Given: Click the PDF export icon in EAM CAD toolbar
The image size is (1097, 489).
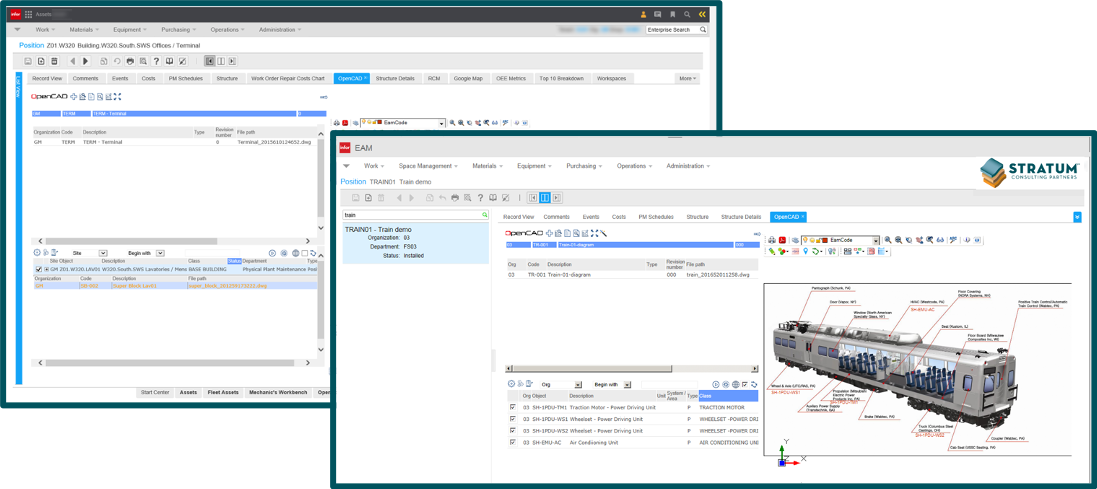Looking at the screenshot, I should [784, 240].
